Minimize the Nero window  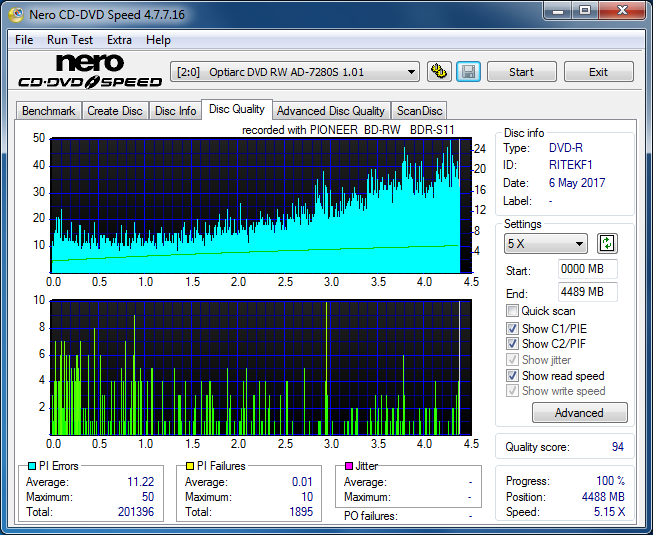click(558, 11)
